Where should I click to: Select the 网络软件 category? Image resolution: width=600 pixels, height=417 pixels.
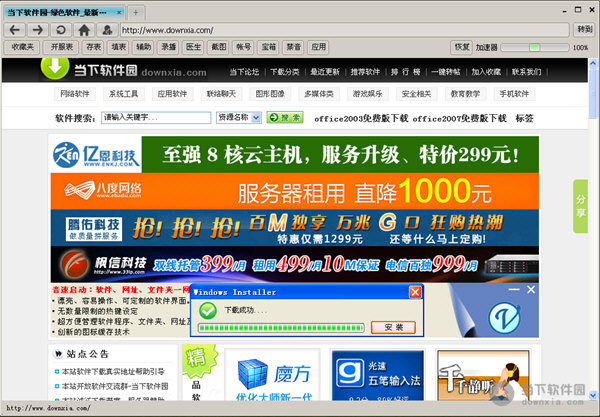75,94
